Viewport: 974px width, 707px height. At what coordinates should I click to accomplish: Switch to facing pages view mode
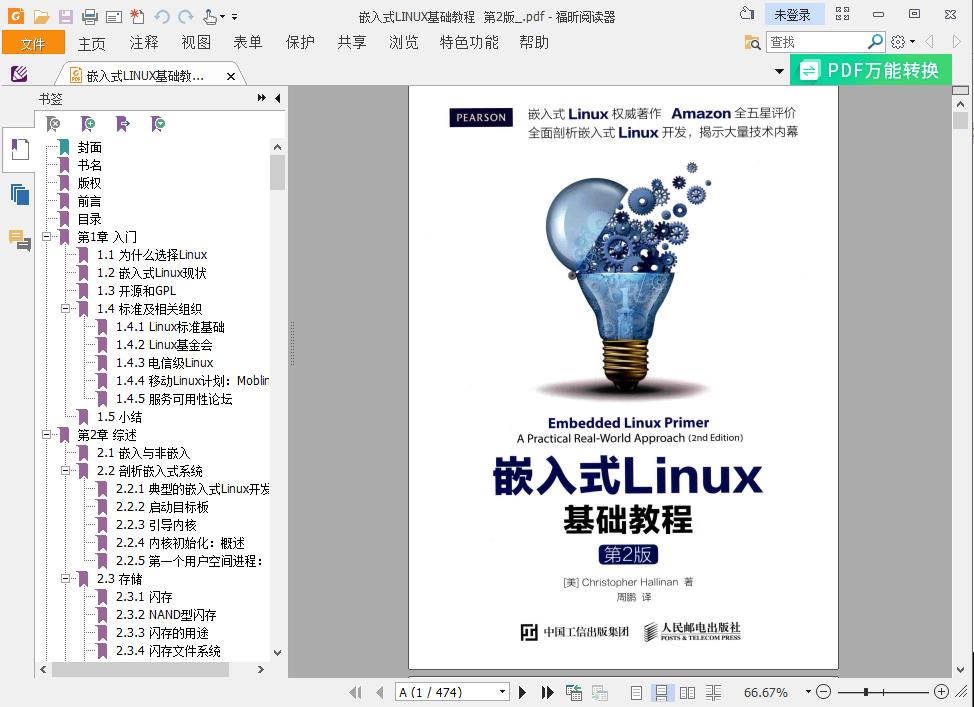click(688, 692)
